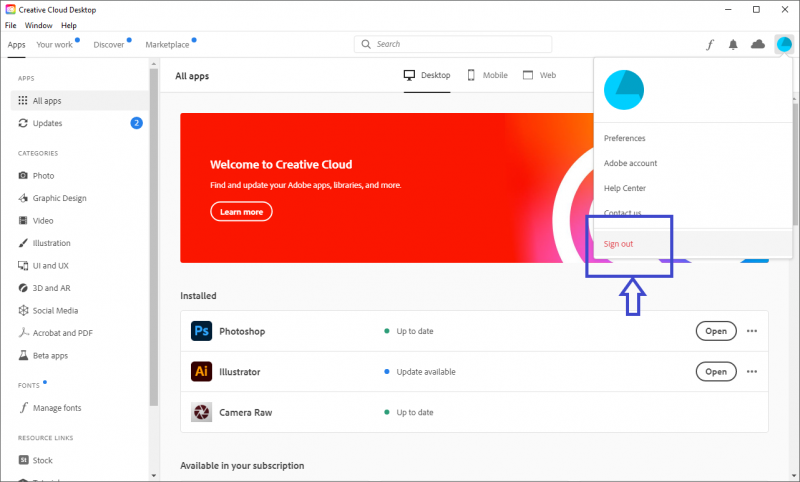Click the Learn more button
The width and height of the screenshot is (800, 482).
click(241, 212)
